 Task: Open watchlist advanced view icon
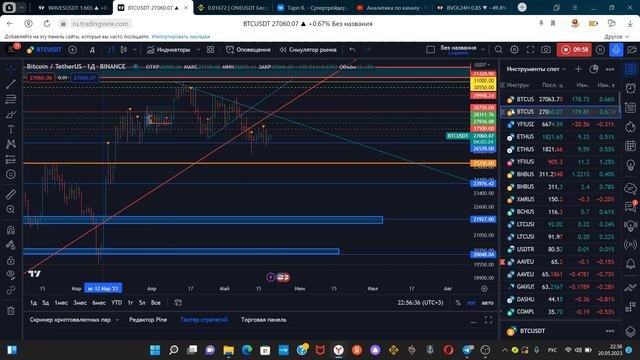click(x=594, y=69)
